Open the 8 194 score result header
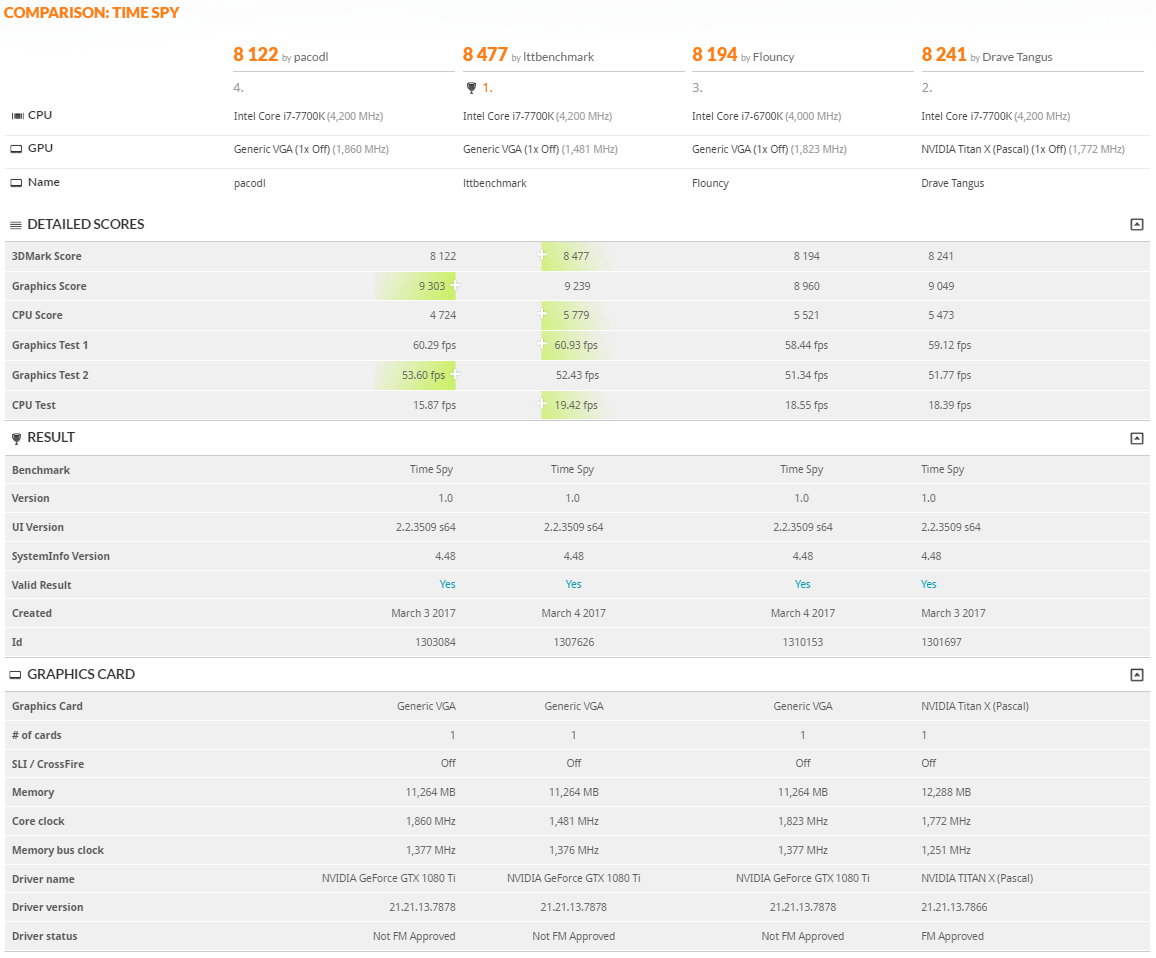Image resolution: width=1156 pixels, height=958 pixels. pos(714,55)
